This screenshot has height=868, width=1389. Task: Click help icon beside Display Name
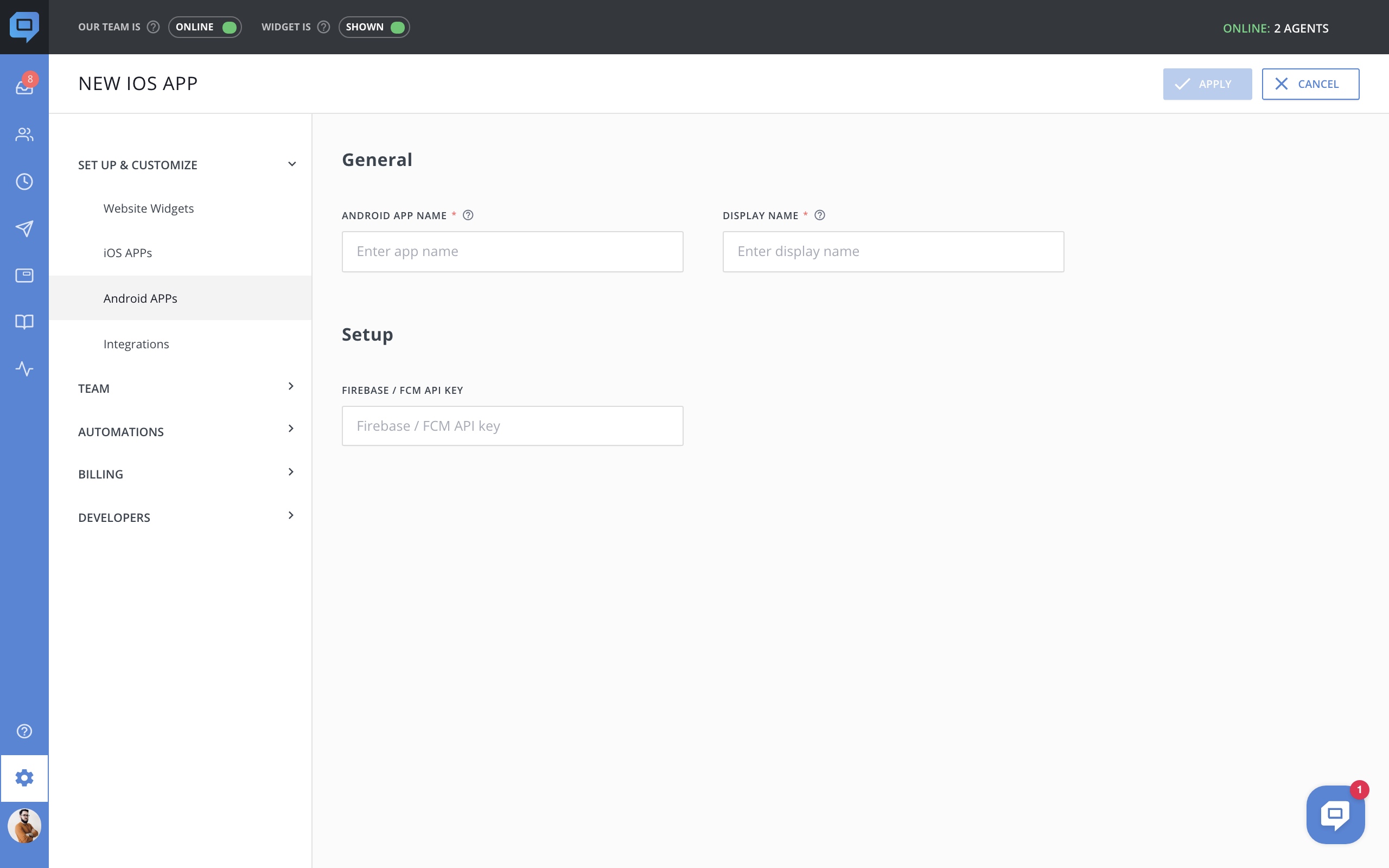pos(820,215)
